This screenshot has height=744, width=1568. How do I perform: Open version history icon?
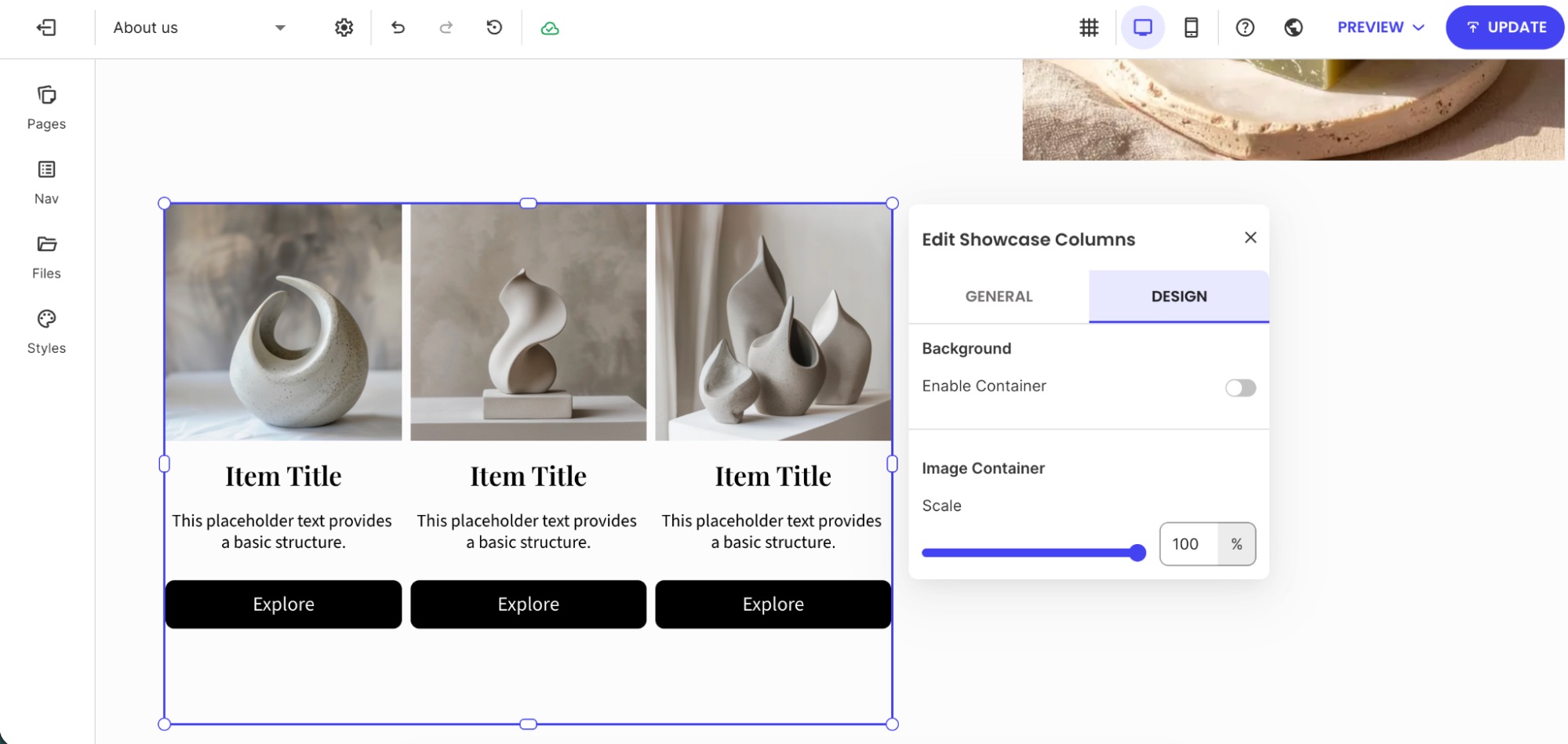coord(494,27)
